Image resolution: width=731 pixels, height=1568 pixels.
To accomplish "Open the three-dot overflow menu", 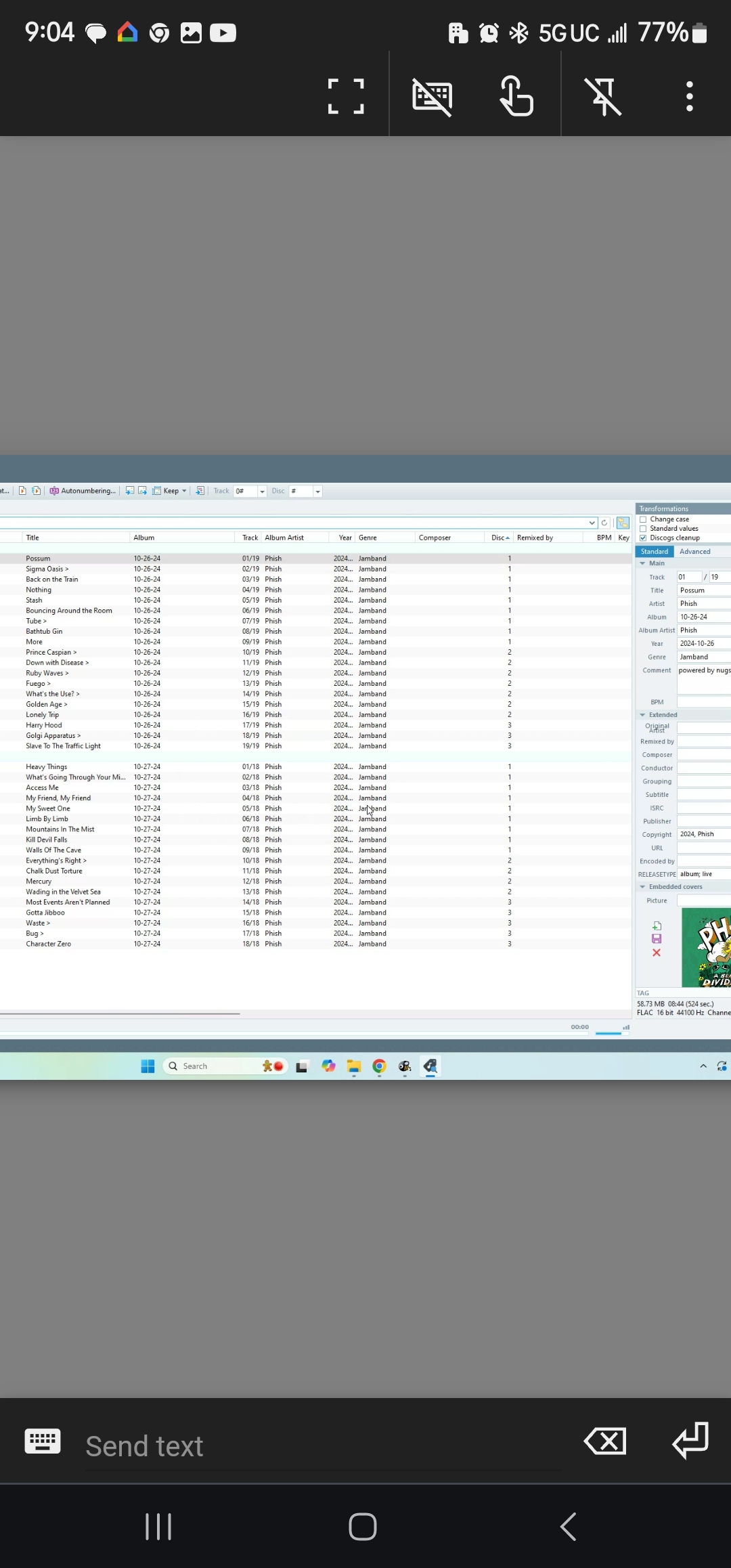I will (x=689, y=96).
